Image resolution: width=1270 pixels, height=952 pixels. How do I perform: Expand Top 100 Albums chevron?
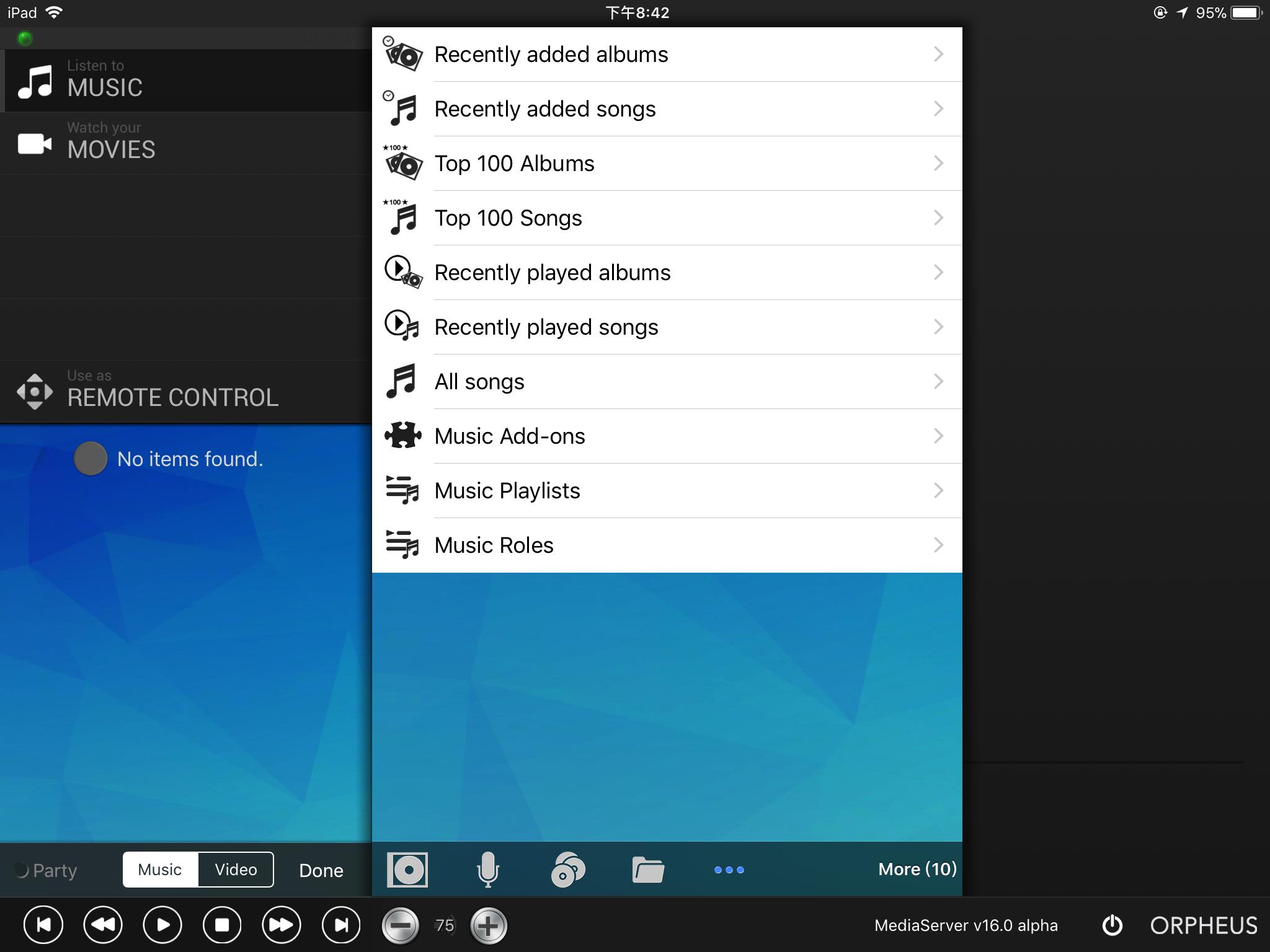click(x=939, y=164)
